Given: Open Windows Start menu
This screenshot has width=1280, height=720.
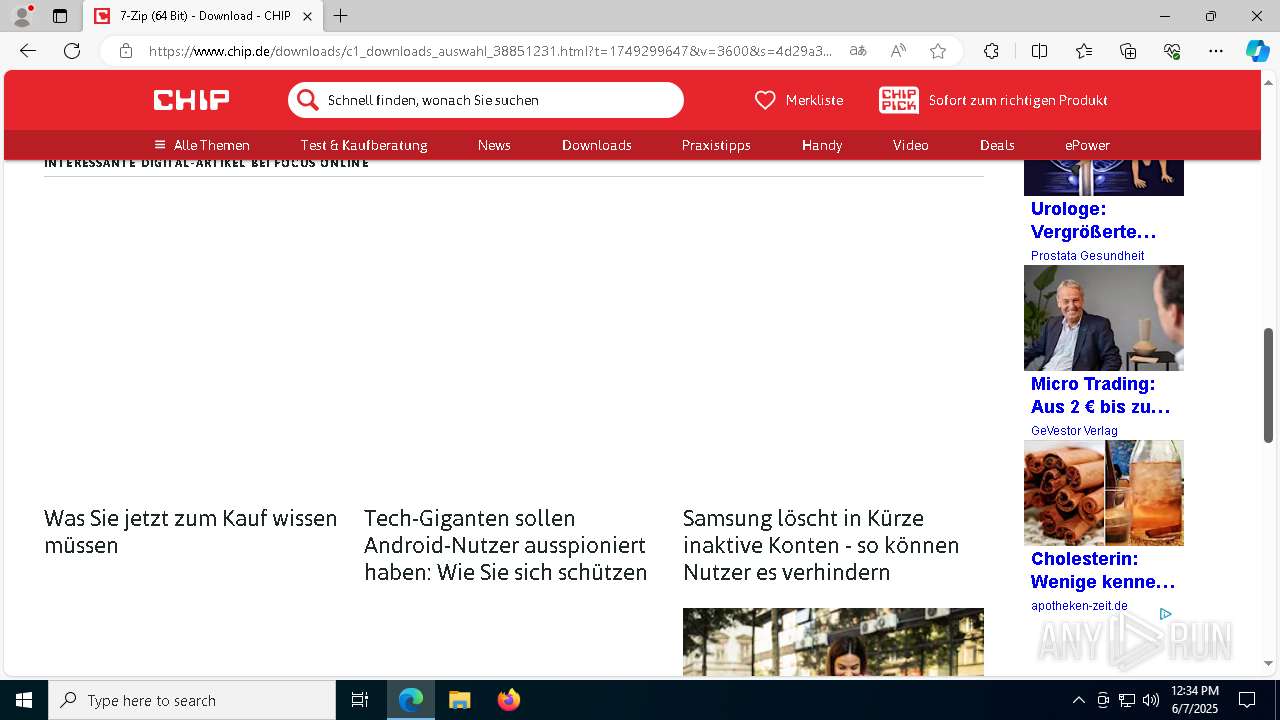Looking at the screenshot, I should coord(24,700).
